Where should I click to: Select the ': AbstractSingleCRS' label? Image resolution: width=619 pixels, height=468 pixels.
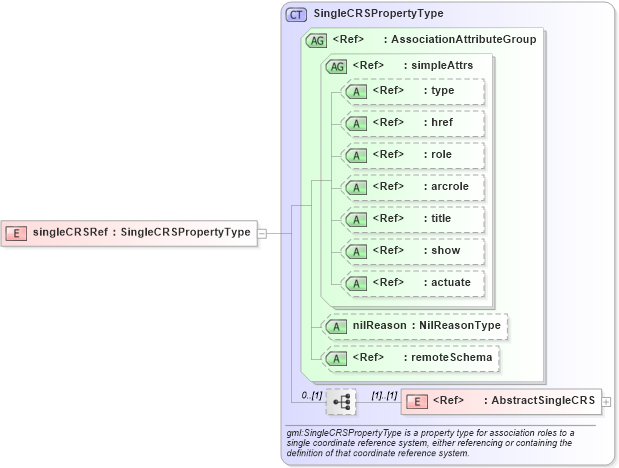pyautogui.click(x=540, y=400)
